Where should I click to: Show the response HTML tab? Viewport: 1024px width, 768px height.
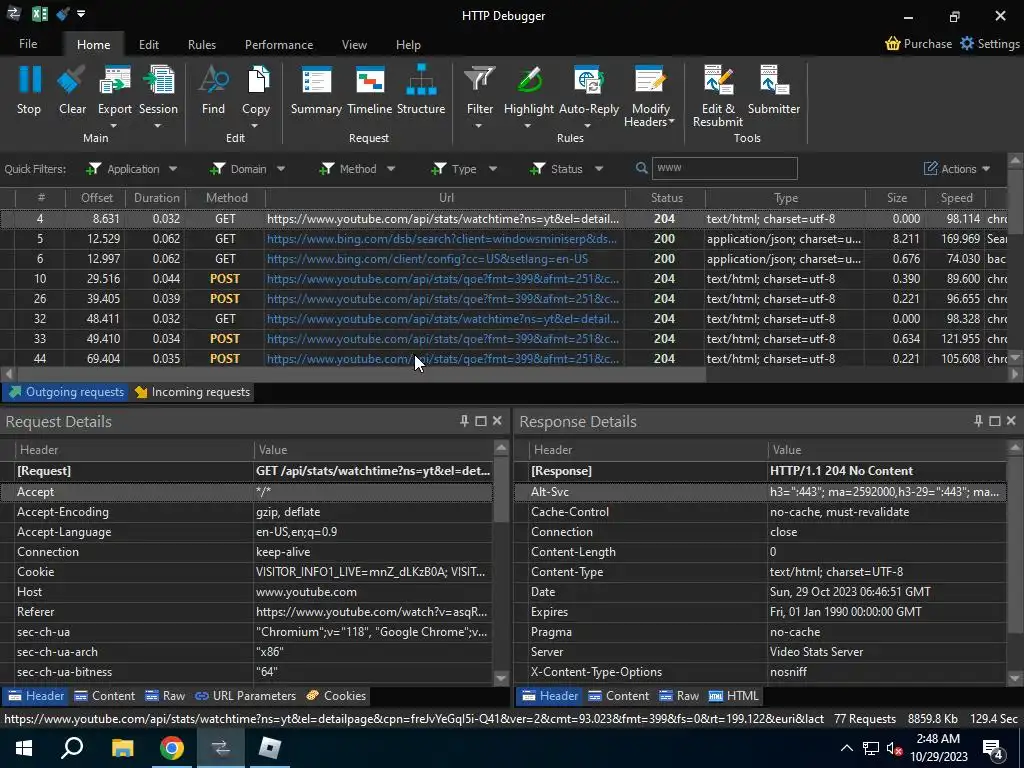coord(734,696)
